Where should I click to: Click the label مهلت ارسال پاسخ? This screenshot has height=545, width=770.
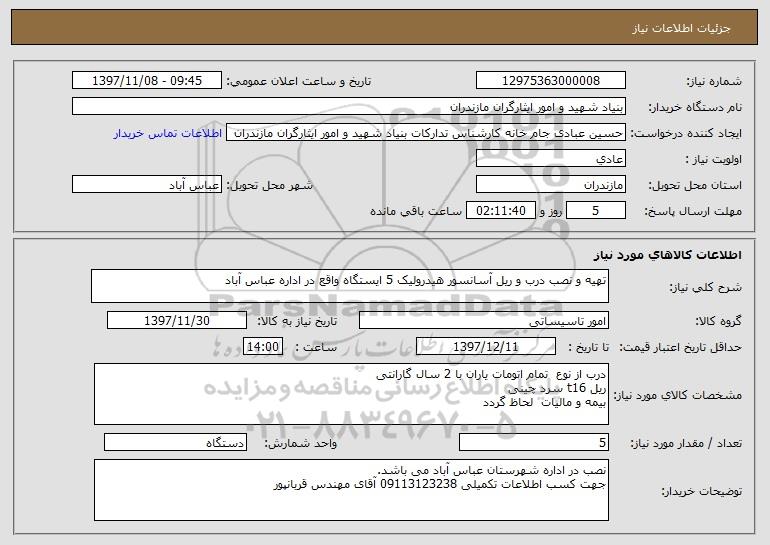693,212
